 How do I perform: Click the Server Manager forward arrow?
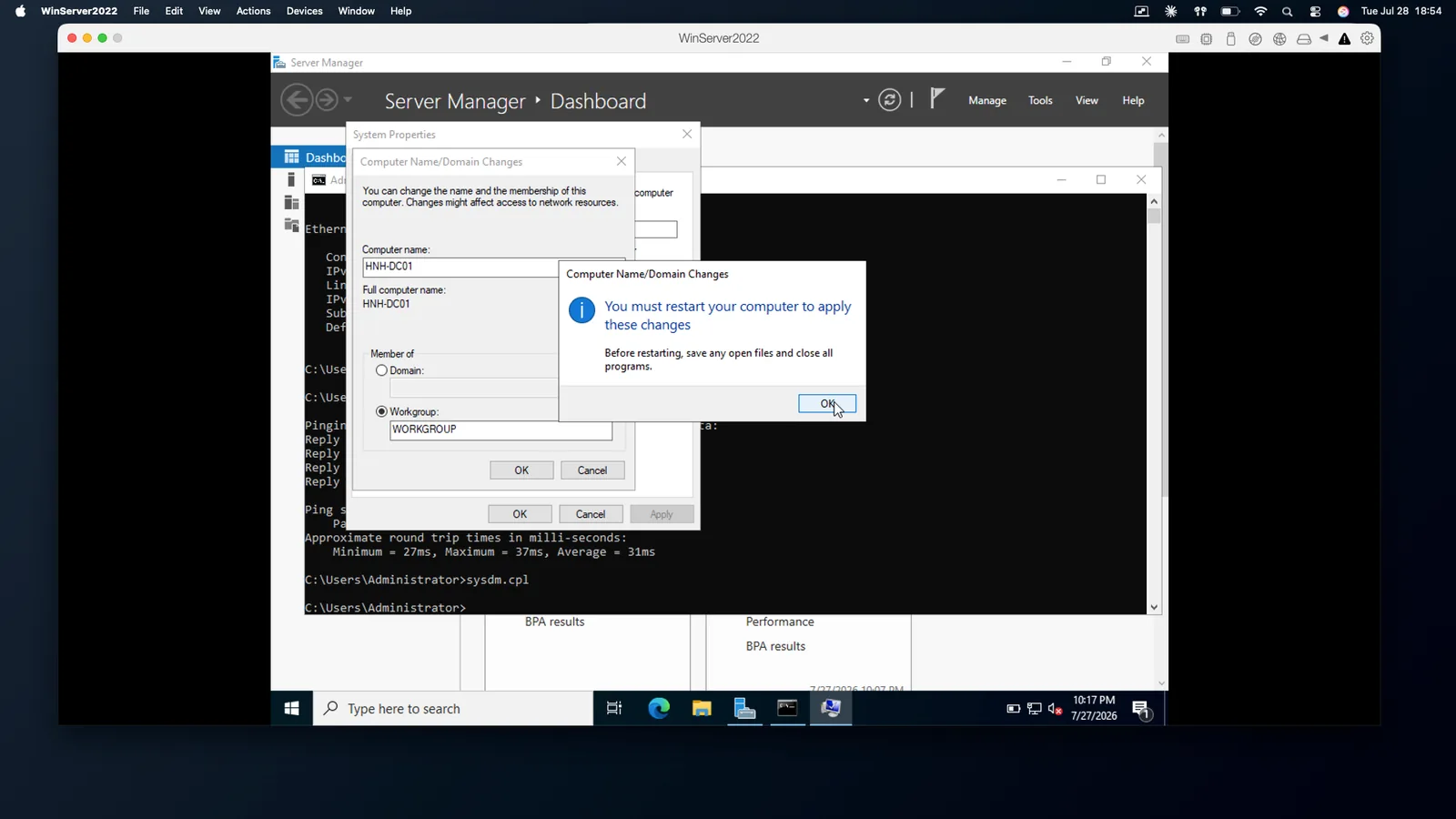[x=327, y=100]
